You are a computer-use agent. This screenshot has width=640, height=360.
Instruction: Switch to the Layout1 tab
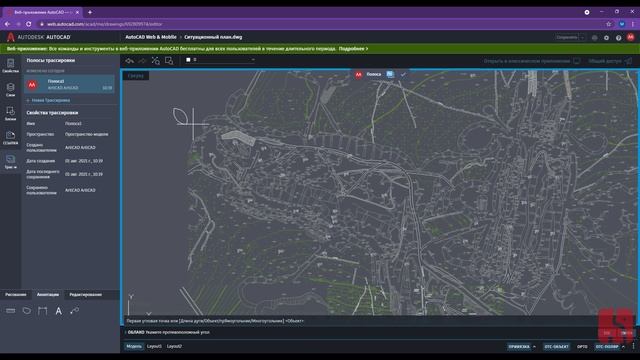point(154,346)
